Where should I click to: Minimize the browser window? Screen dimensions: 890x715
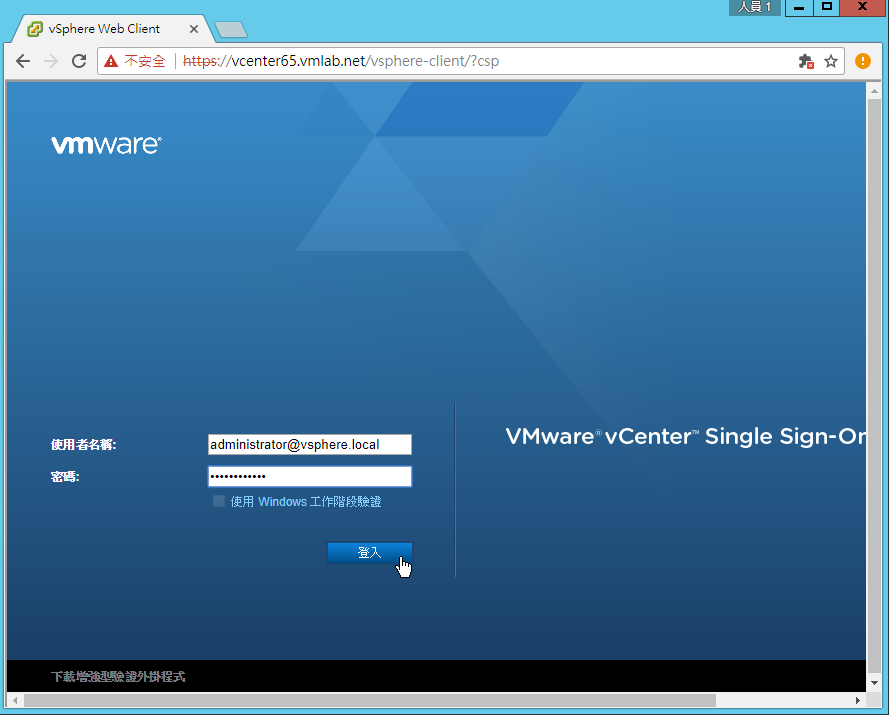[799, 7]
